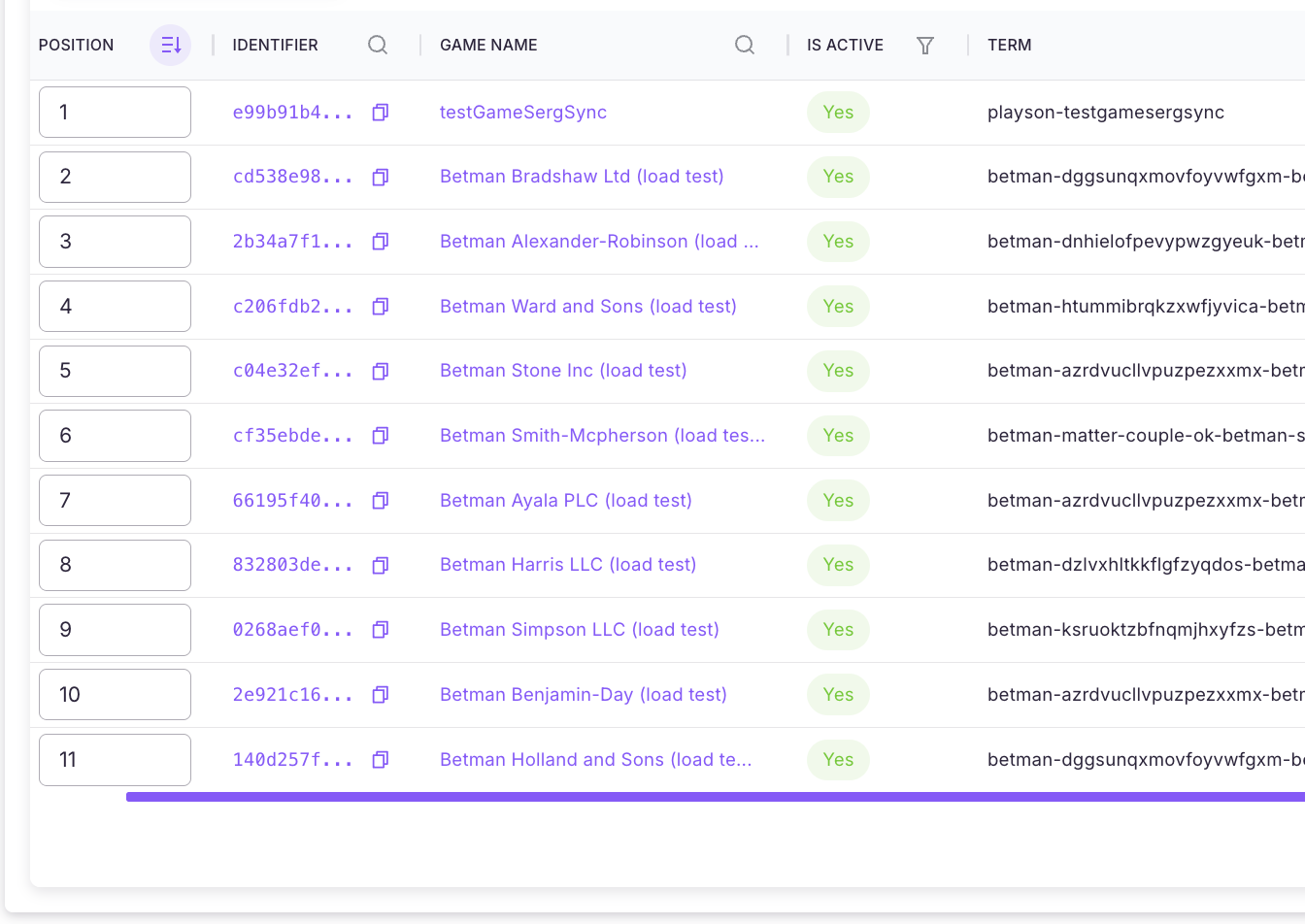Open search for the Identifier column

coord(378,45)
